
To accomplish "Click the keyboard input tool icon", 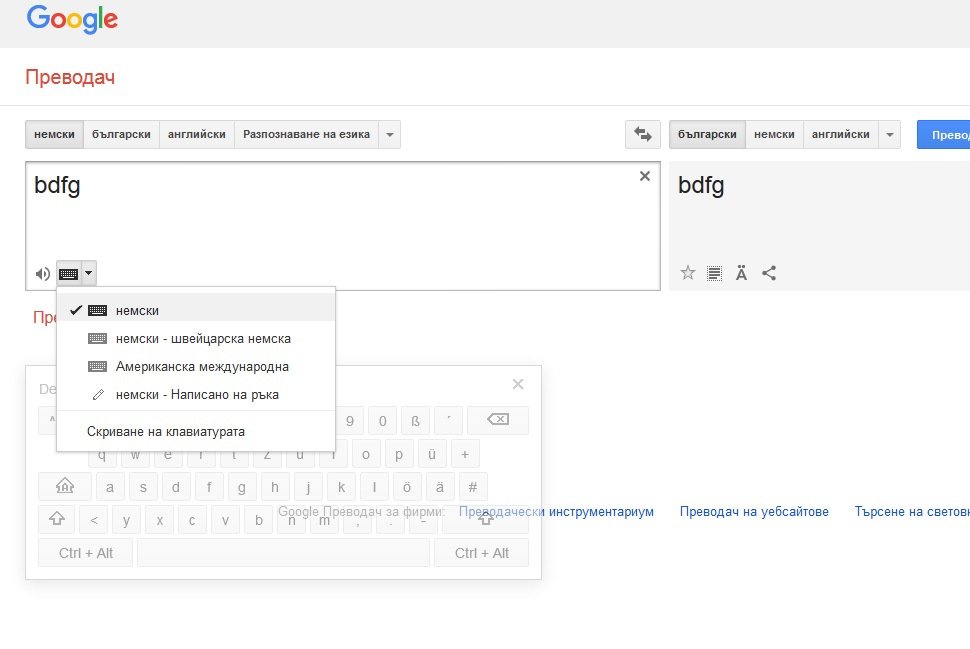I will tap(68, 273).
